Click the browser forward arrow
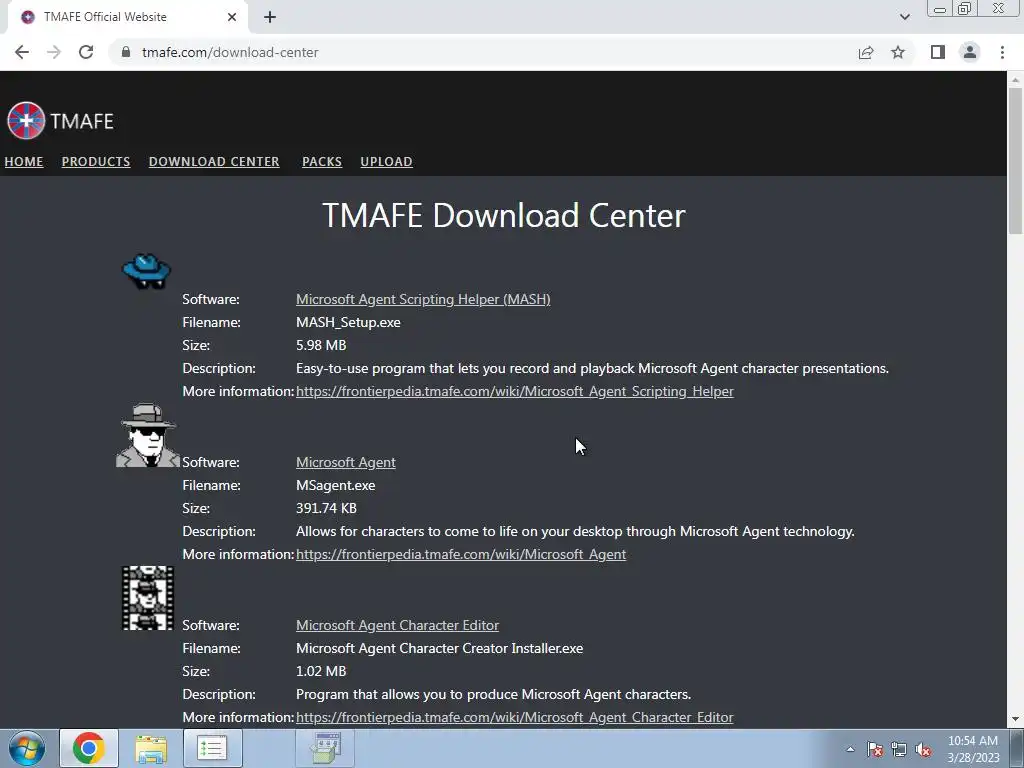Viewport: 1024px width, 768px height. click(x=54, y=52)
